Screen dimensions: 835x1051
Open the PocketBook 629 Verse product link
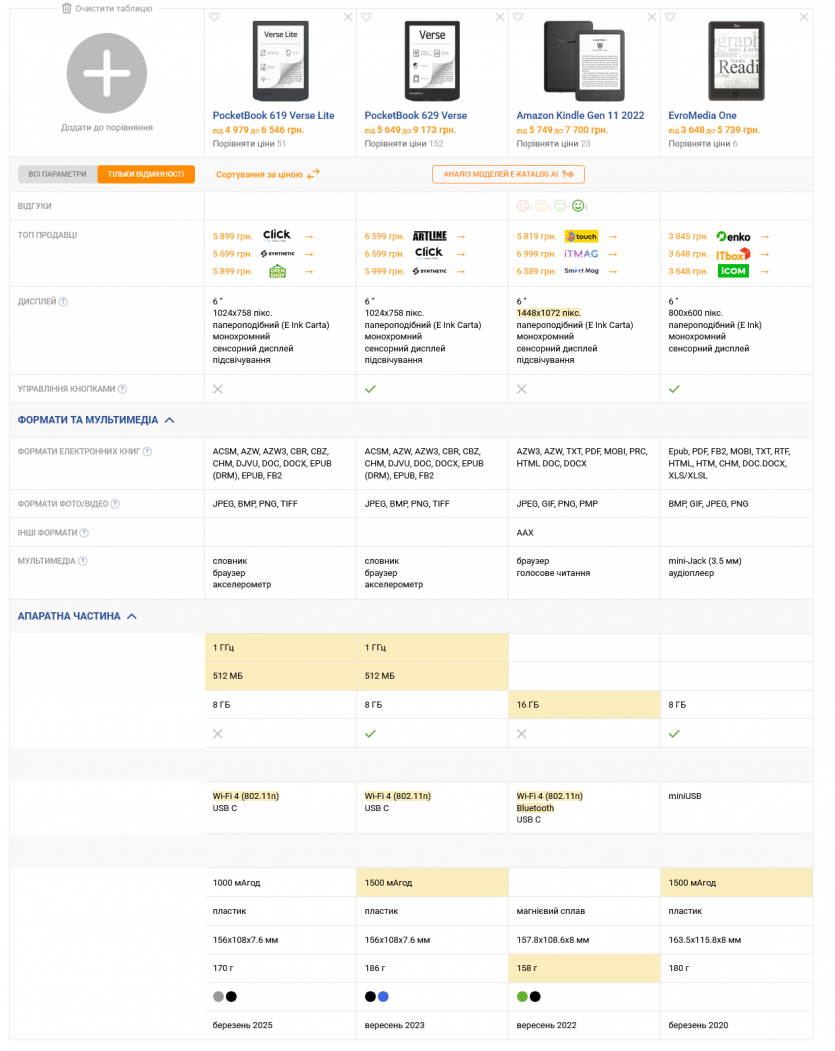tap(415, 116)
